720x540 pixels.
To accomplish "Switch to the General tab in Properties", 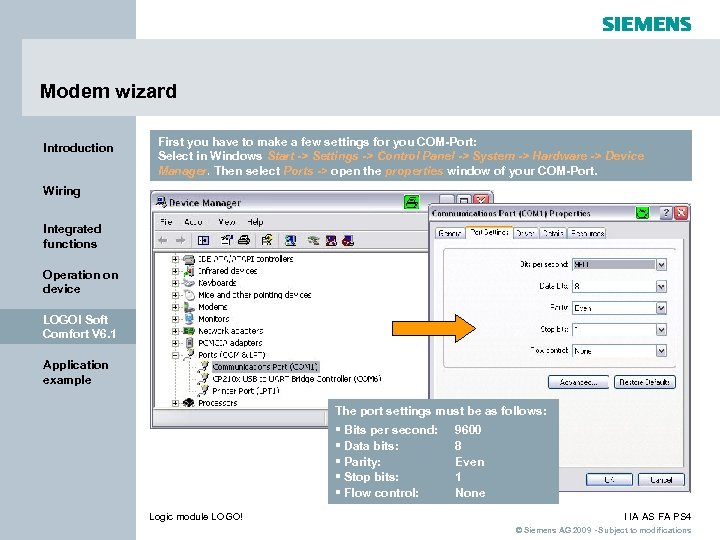I will point(450,233).
